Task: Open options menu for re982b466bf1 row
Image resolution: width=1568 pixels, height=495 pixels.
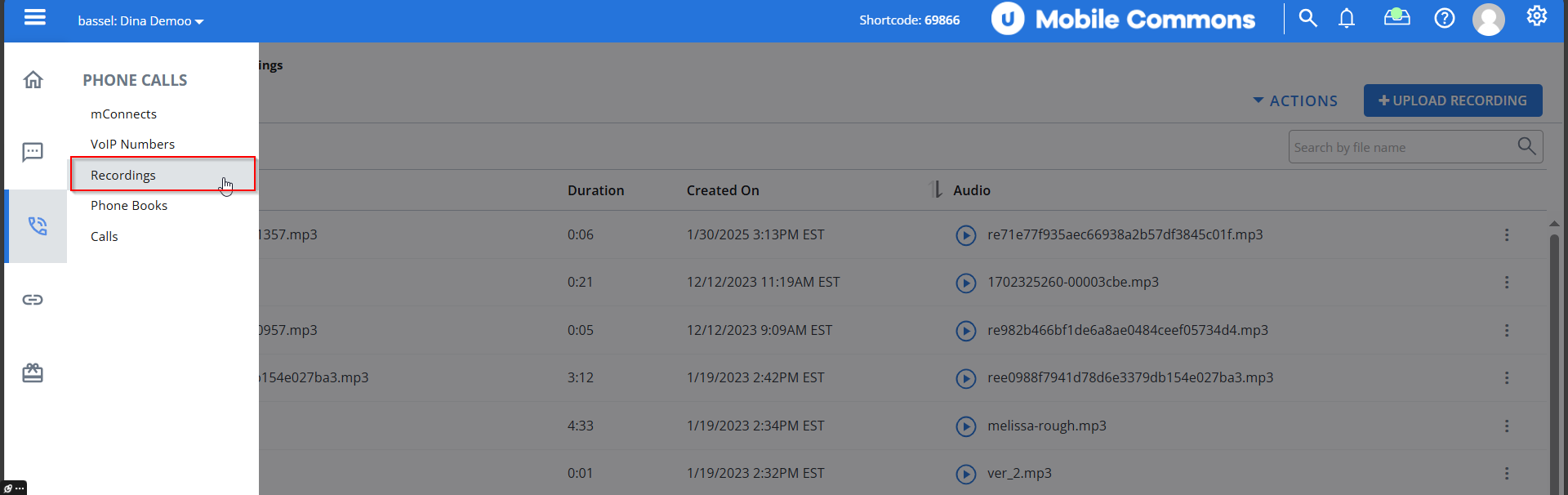Action: pyautogui.click(x=1507, y=331)
